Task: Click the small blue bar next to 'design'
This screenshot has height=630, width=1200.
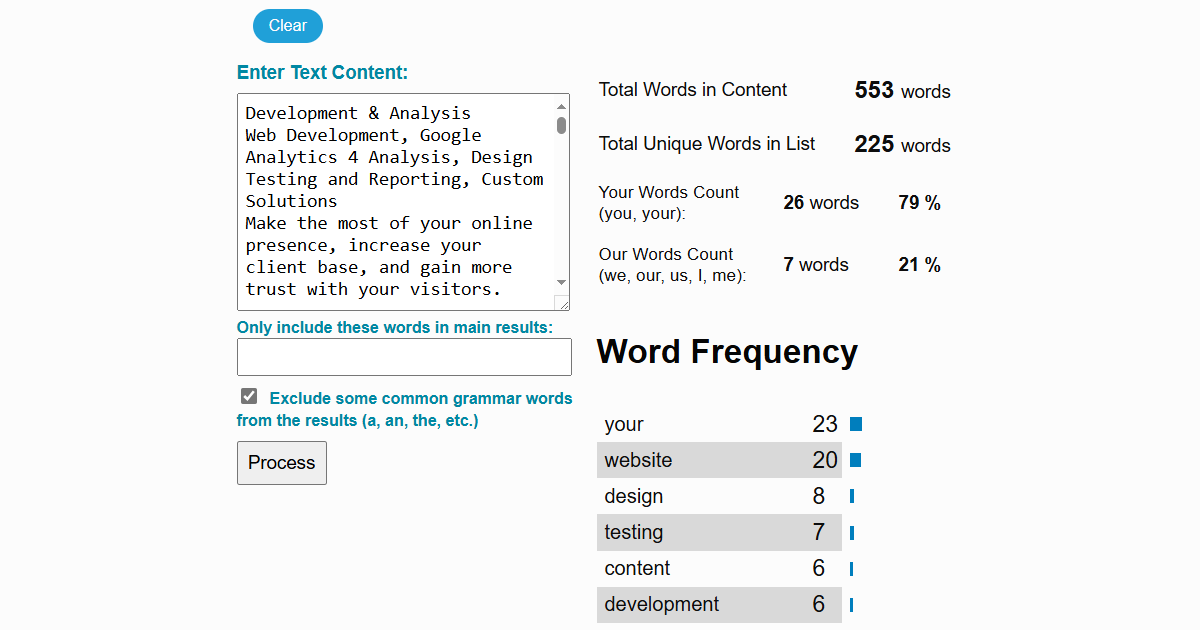Action: pos(851,496)
